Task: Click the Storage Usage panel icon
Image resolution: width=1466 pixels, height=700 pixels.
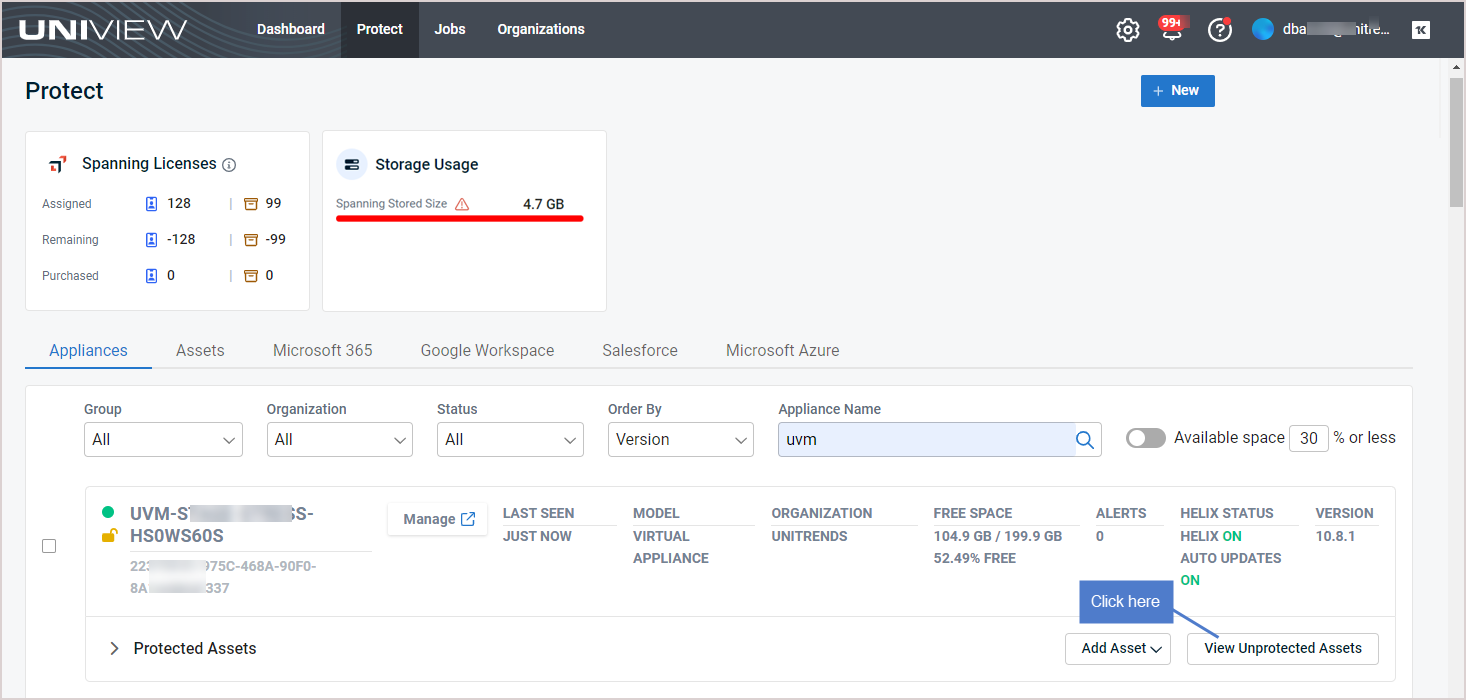Action: pyautogui.click(x=351, y=164)
